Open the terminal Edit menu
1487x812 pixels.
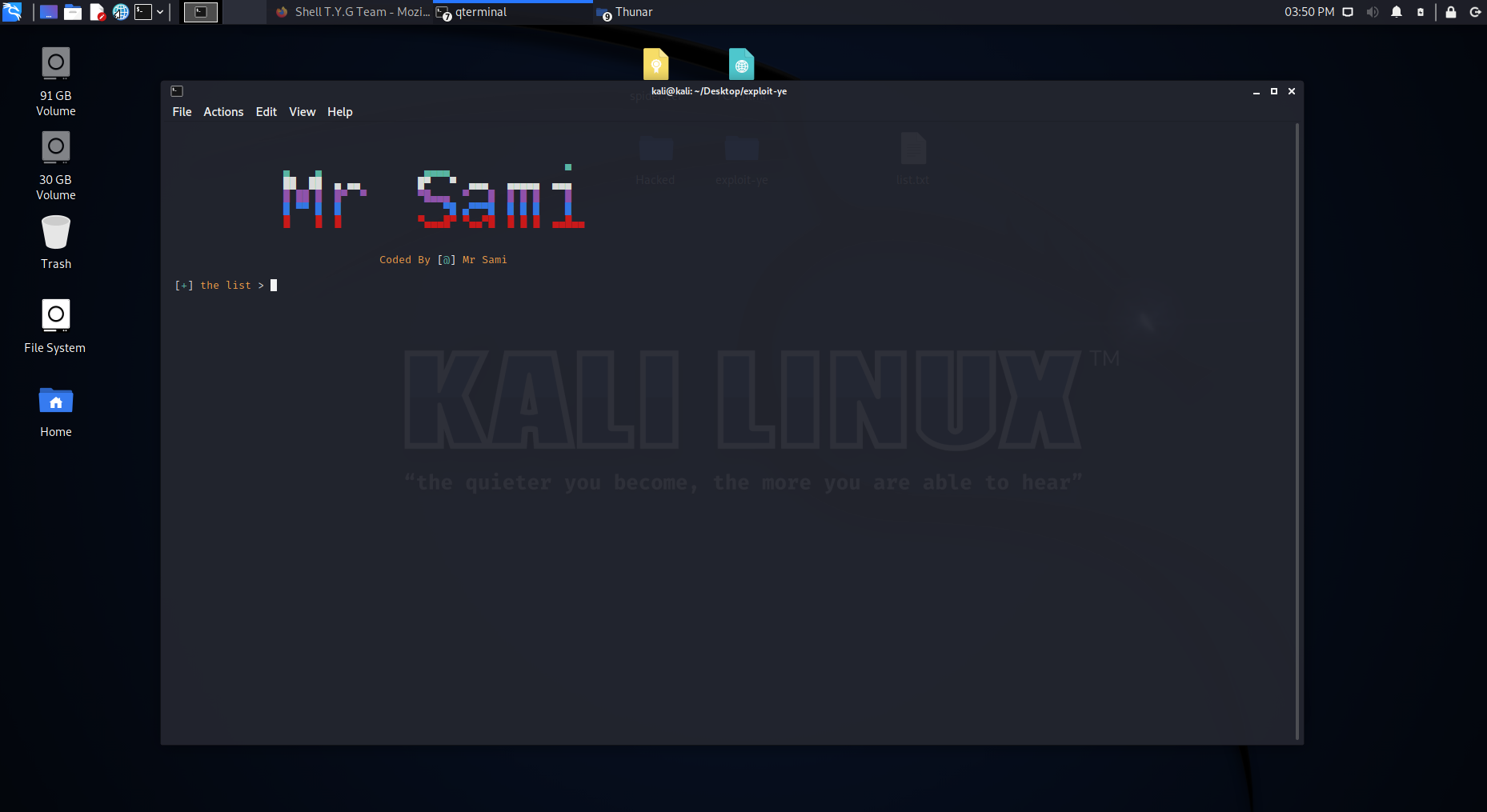(x=267, y=112)
